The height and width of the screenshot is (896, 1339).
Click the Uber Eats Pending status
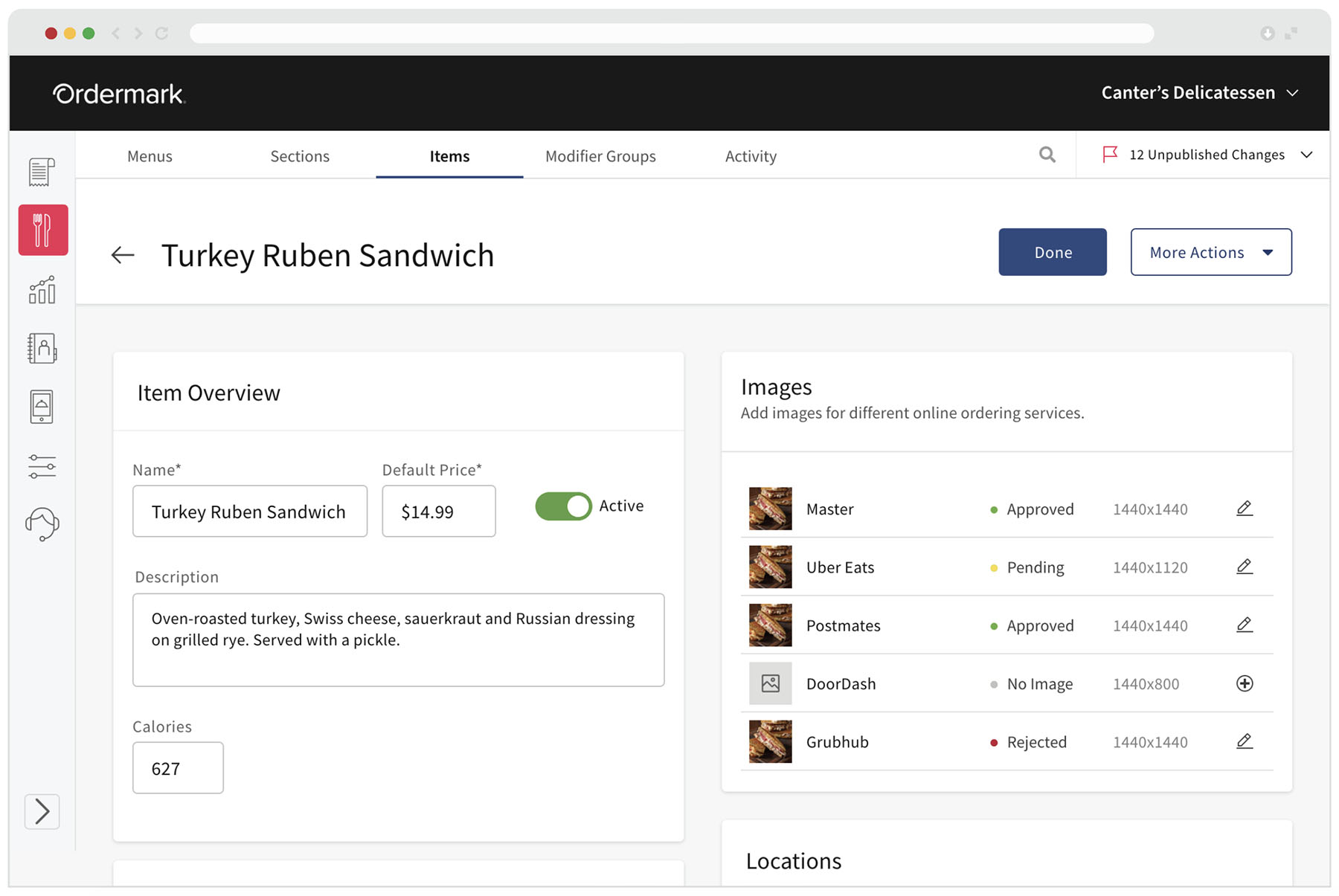tap(1027, 567)
